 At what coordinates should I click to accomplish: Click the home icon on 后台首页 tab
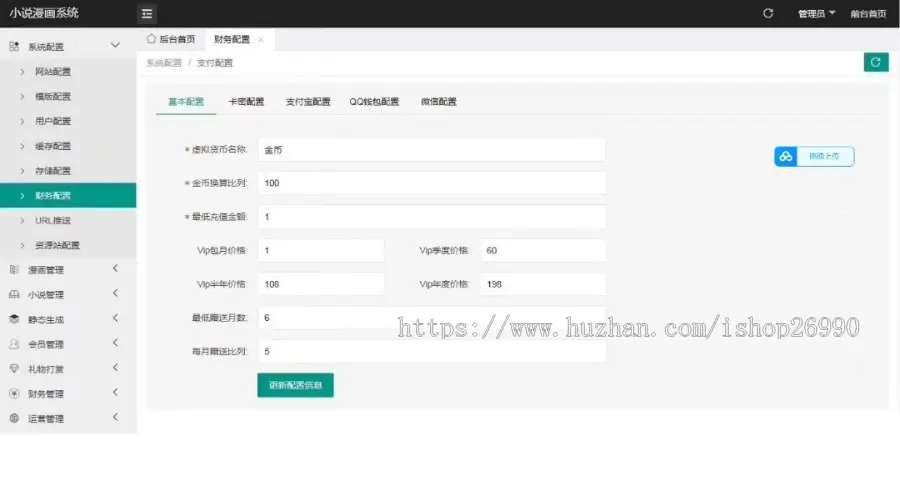(152, 39)
